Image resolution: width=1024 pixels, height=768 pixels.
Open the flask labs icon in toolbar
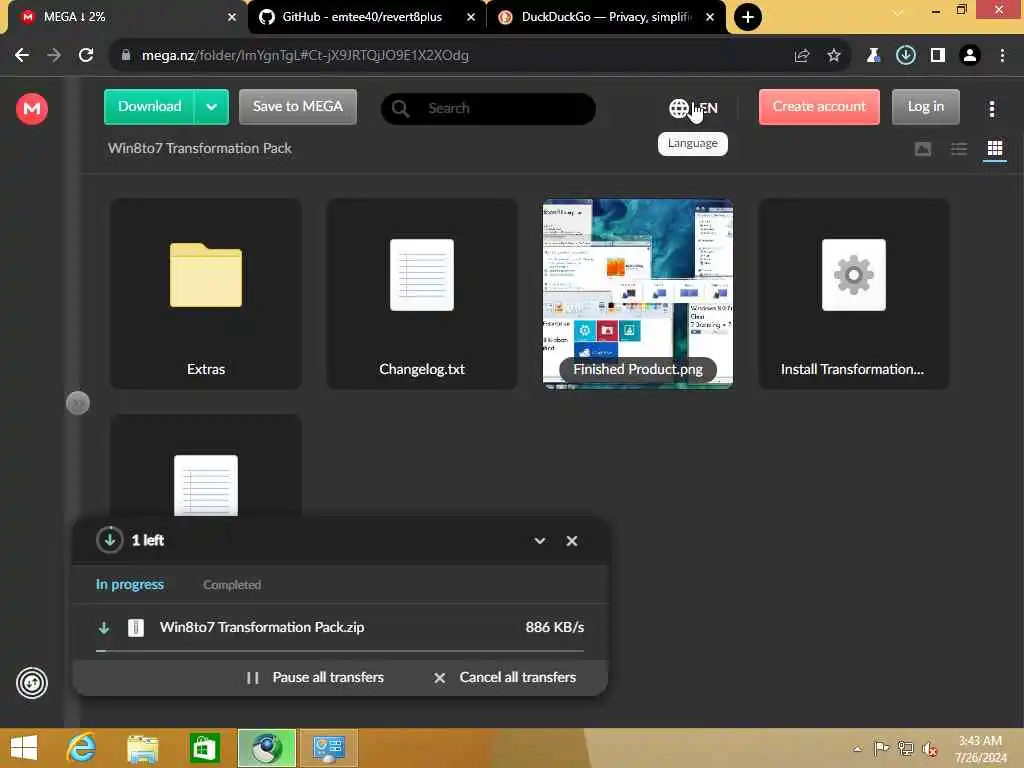click(873, 56)
